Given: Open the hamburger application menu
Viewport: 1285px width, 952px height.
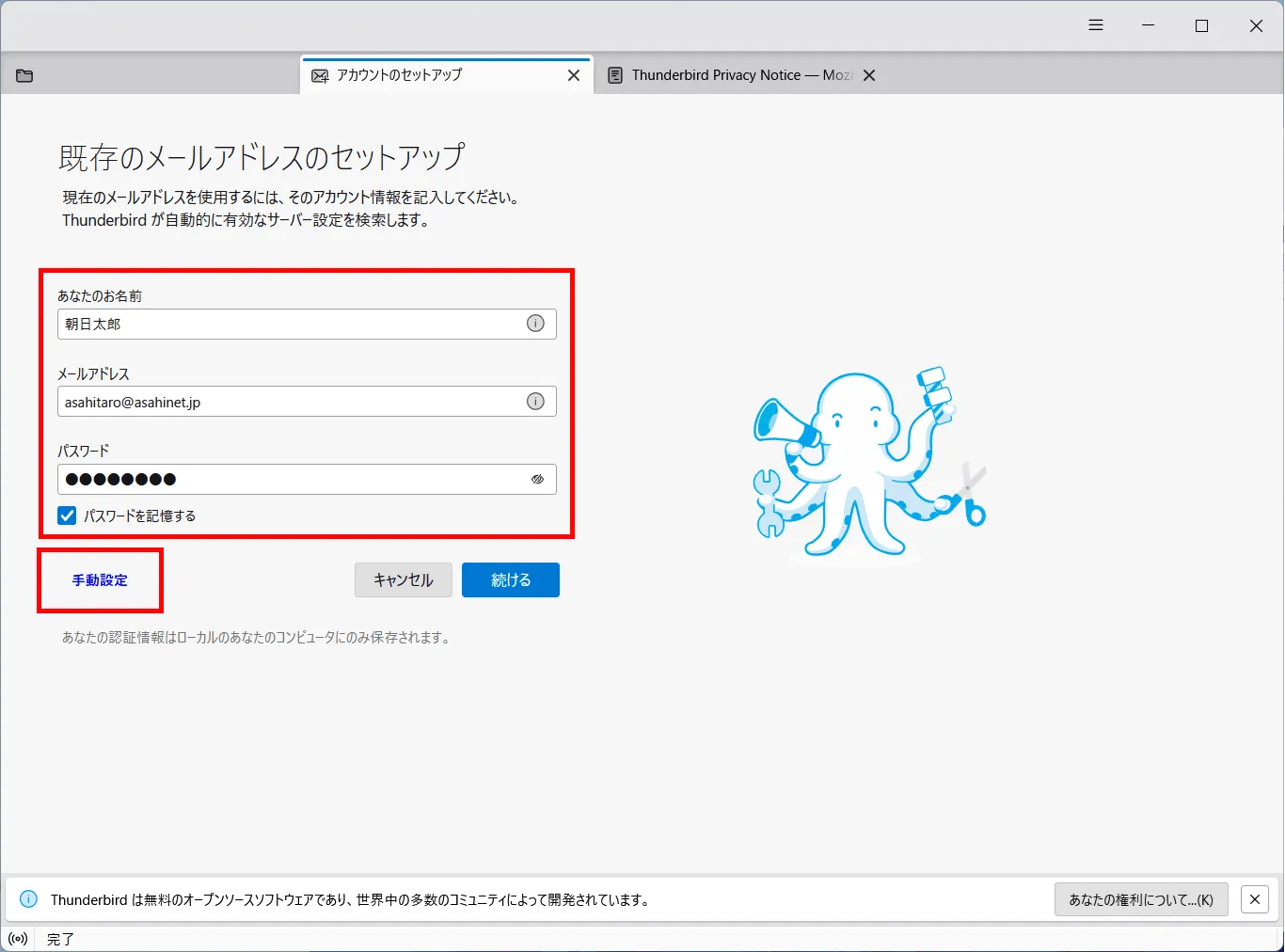Looking at the screenshot, I should click(x=1095, y=25).
